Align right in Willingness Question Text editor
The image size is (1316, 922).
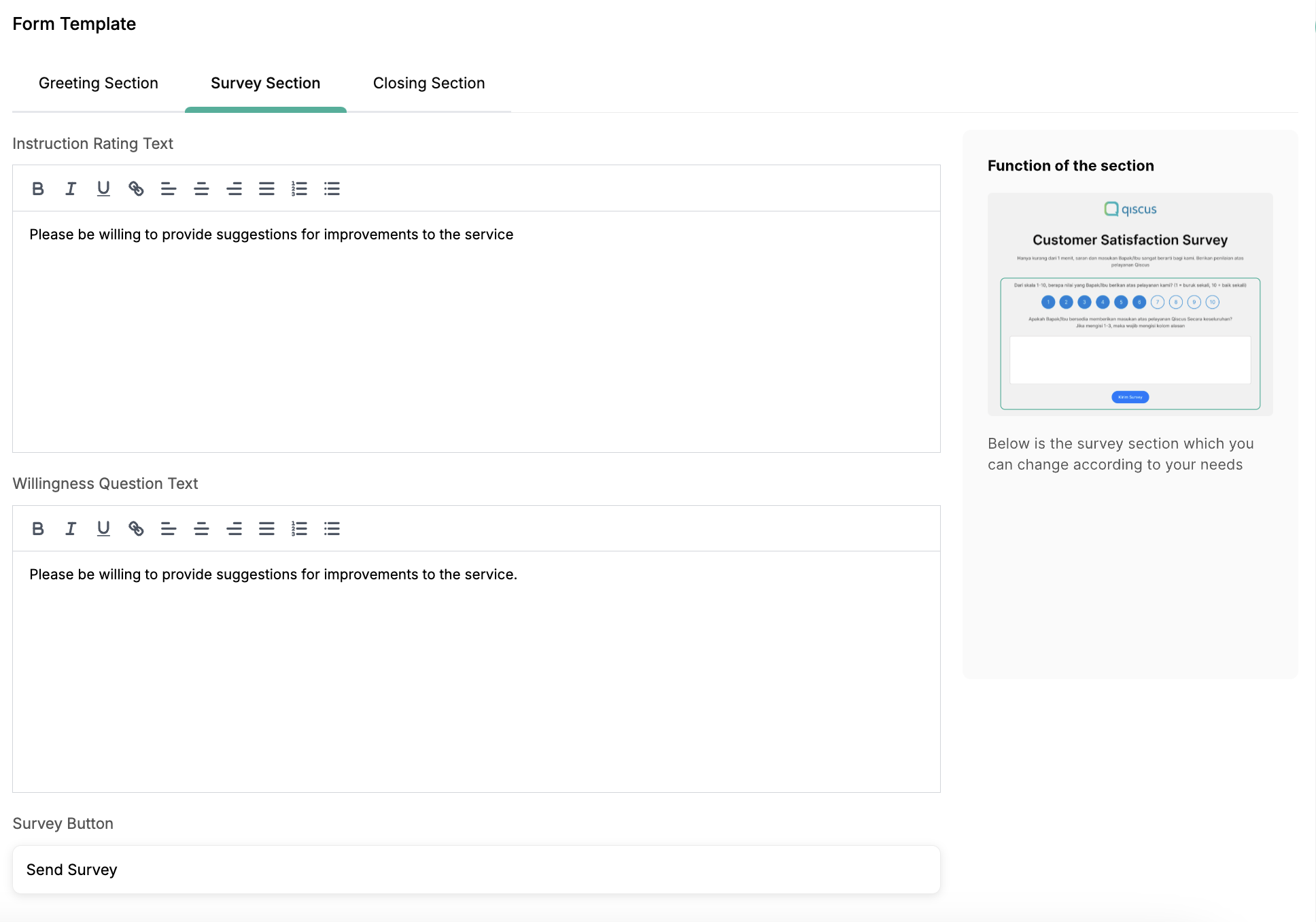click(234, 528)
